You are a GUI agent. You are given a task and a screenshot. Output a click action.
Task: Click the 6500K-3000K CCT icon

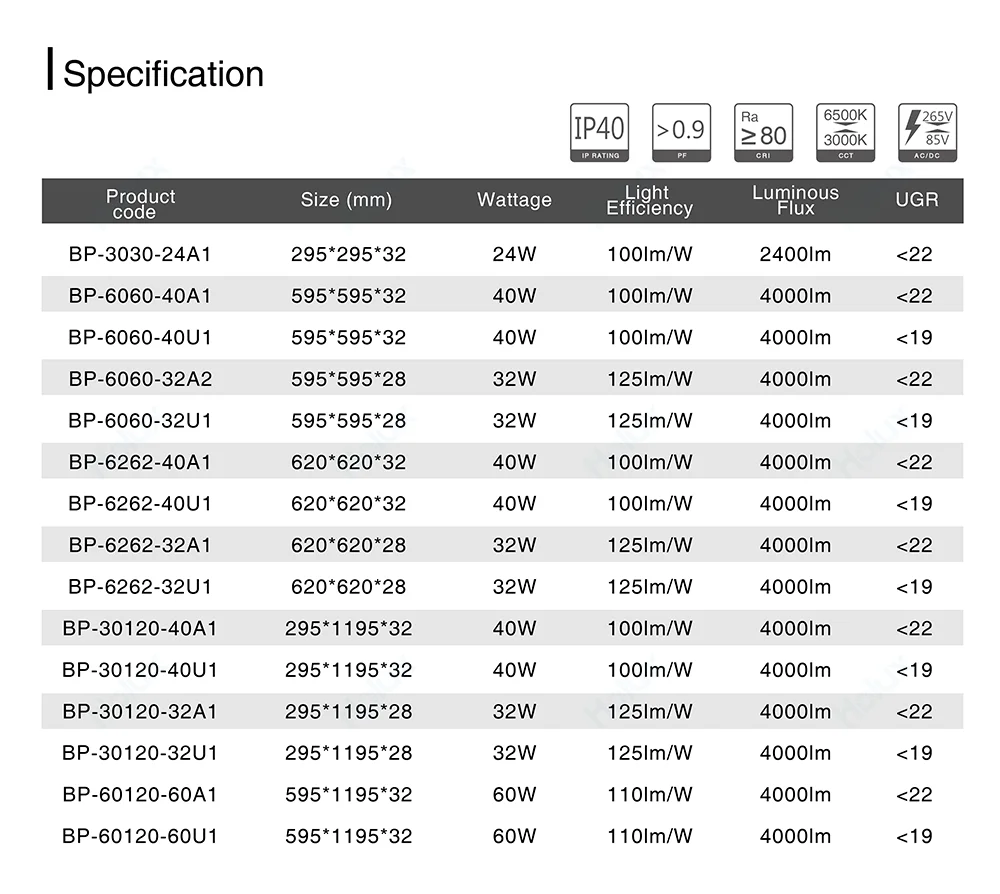coord(845,132)
